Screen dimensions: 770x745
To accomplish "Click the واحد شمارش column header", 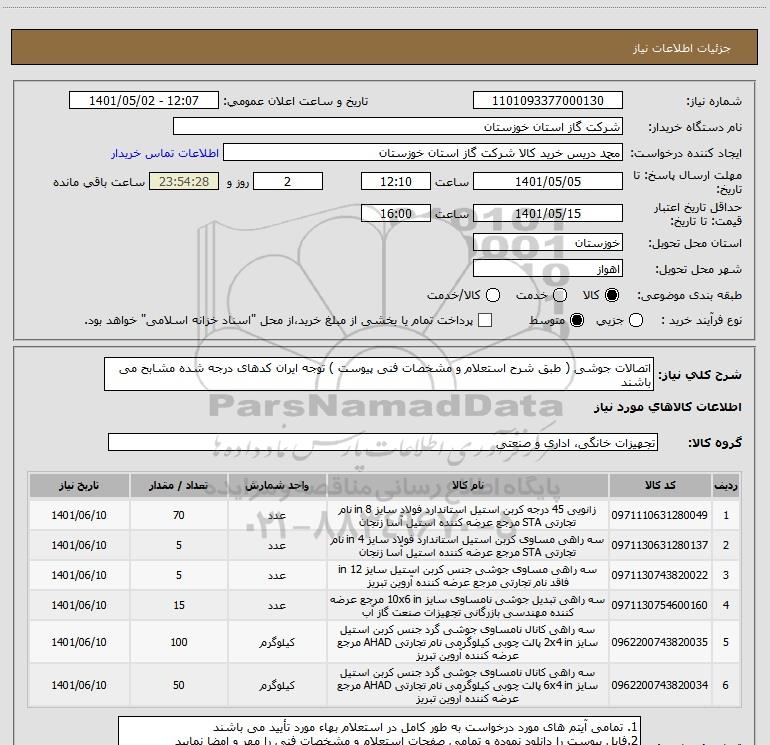I will pyautogui.click(x=277, y=486).
